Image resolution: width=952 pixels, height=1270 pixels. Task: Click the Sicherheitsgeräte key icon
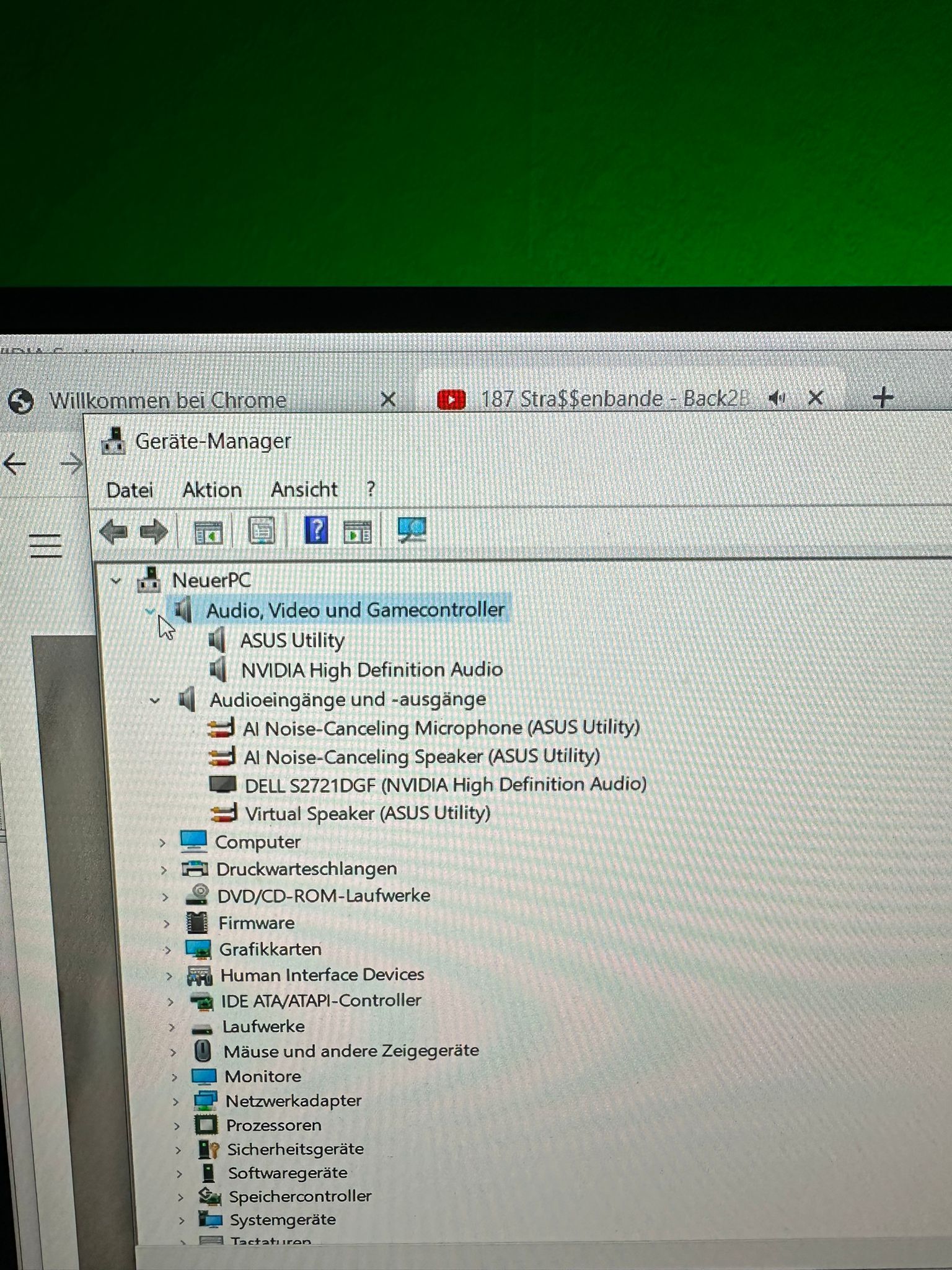(208, 1150)
